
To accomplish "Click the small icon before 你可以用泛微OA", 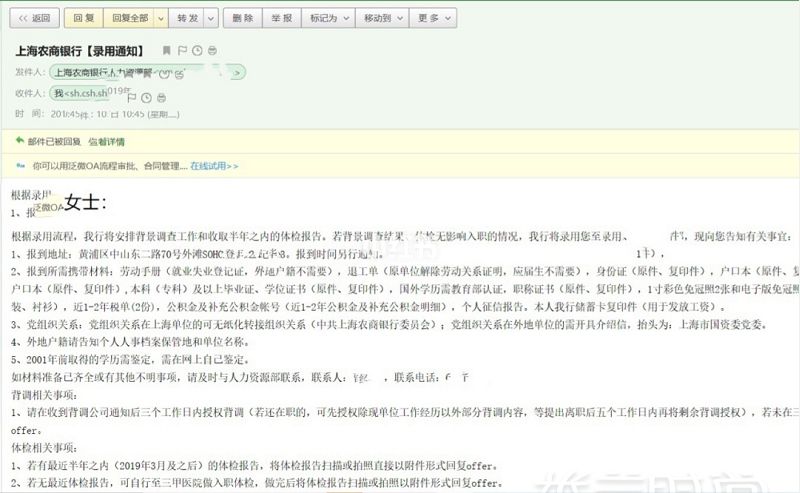I will coord(21,165).
